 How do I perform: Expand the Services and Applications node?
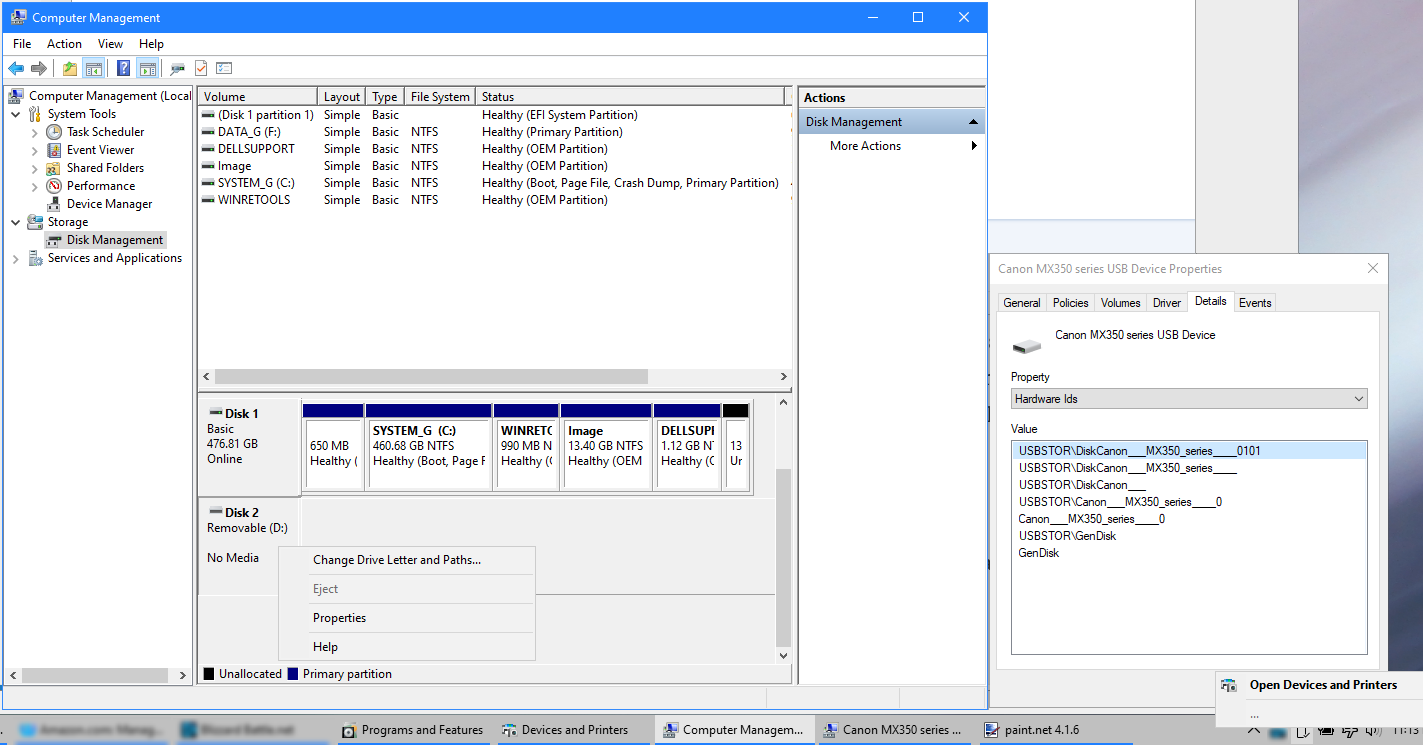pyautogui.click(x=16, y=258)
